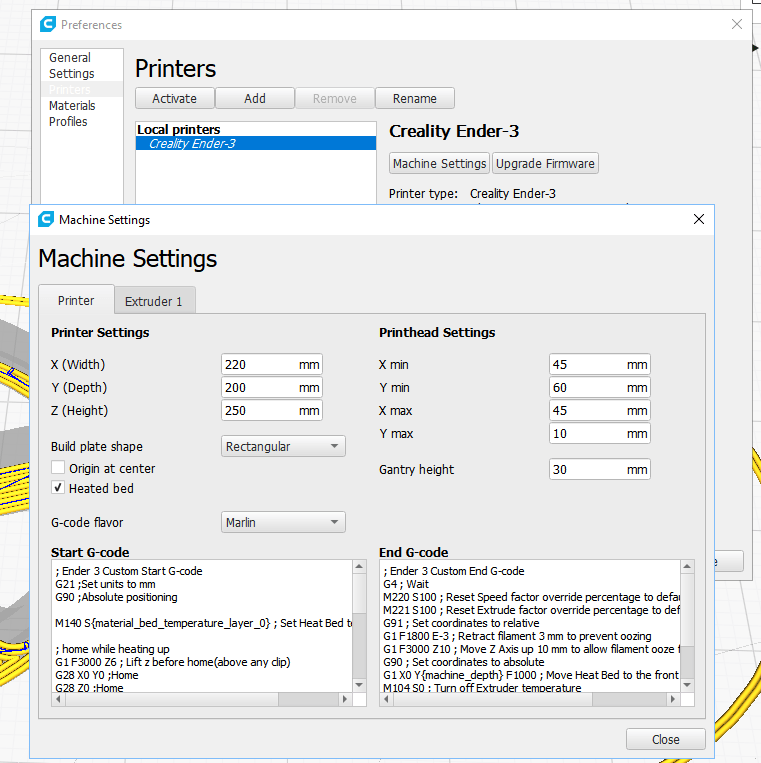Click the Cura logo icon in Machine Settings title bar
Screen dimensions: 761x763
click(46, 219)
